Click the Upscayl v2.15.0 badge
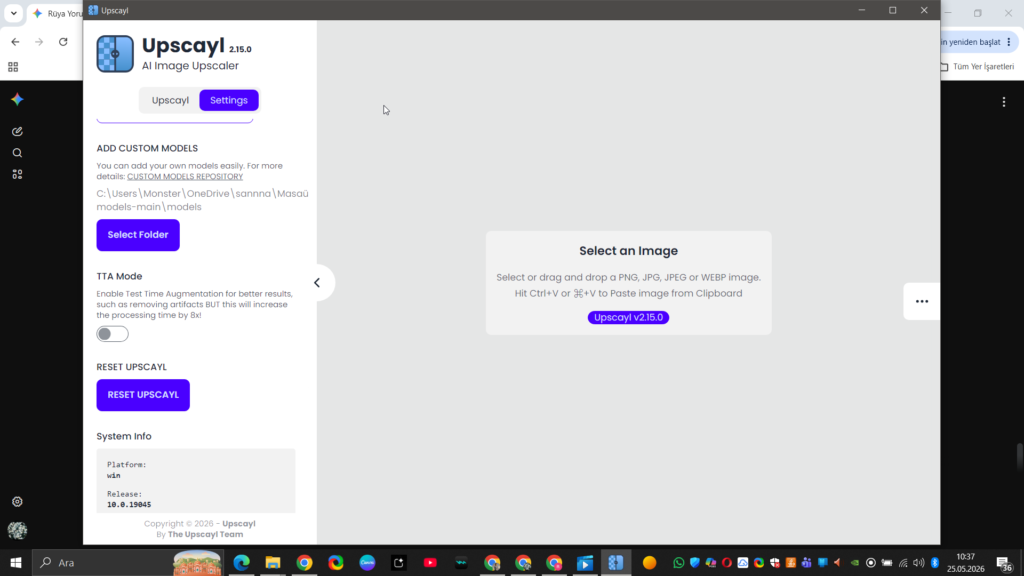 (x=628, y=317)
